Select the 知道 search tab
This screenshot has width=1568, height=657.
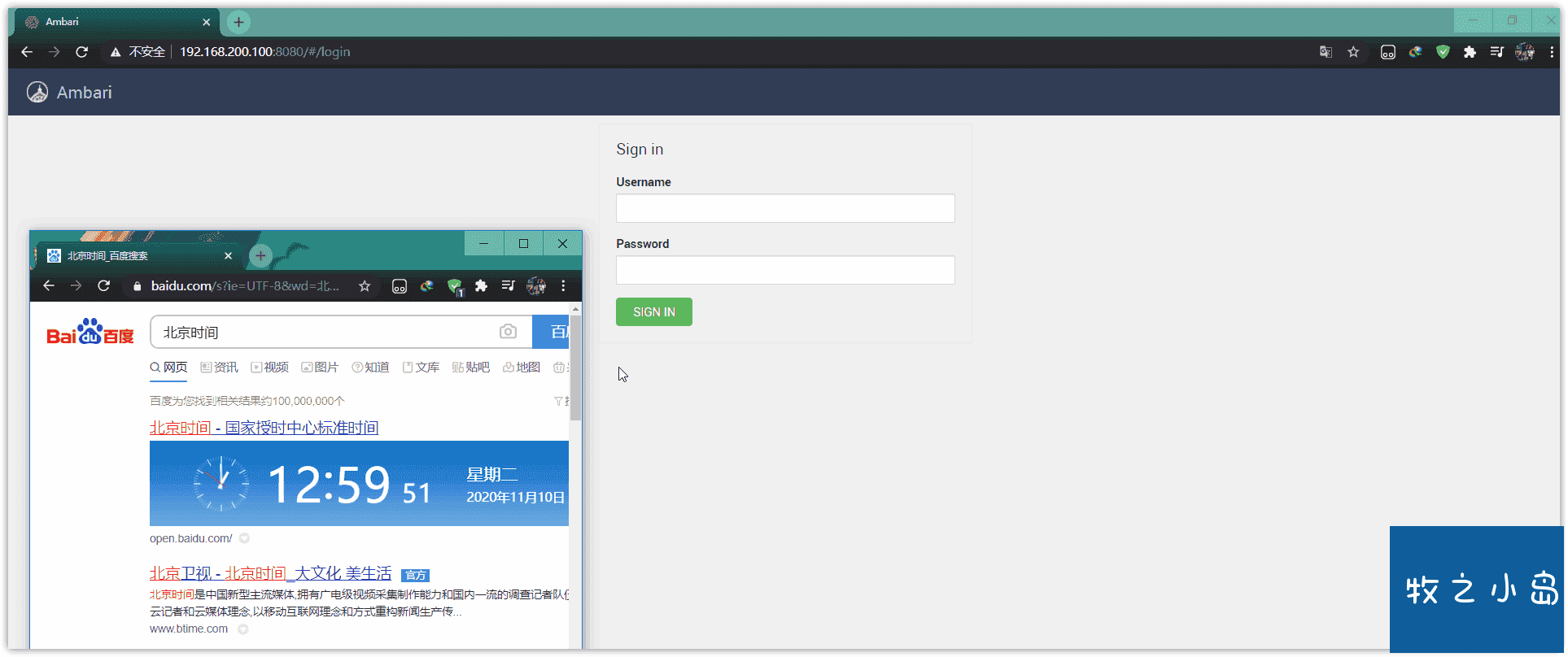point(370,368)
